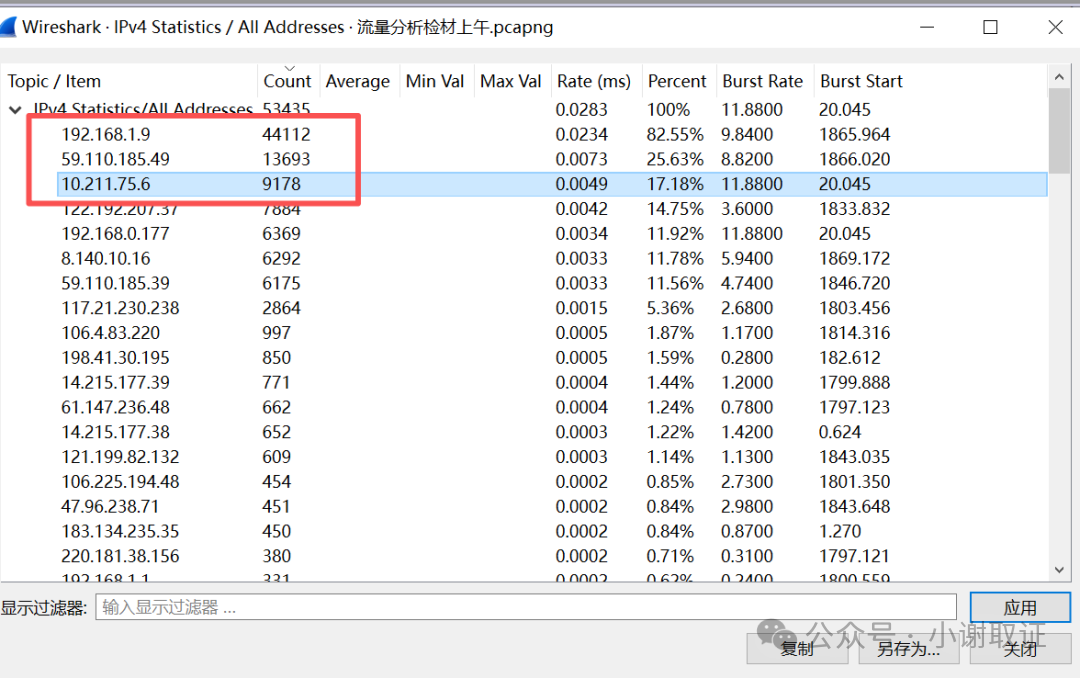Click the 应用 (Apply) button
The height and width of the screenshot is (678, 1080).
point(1020,607)
